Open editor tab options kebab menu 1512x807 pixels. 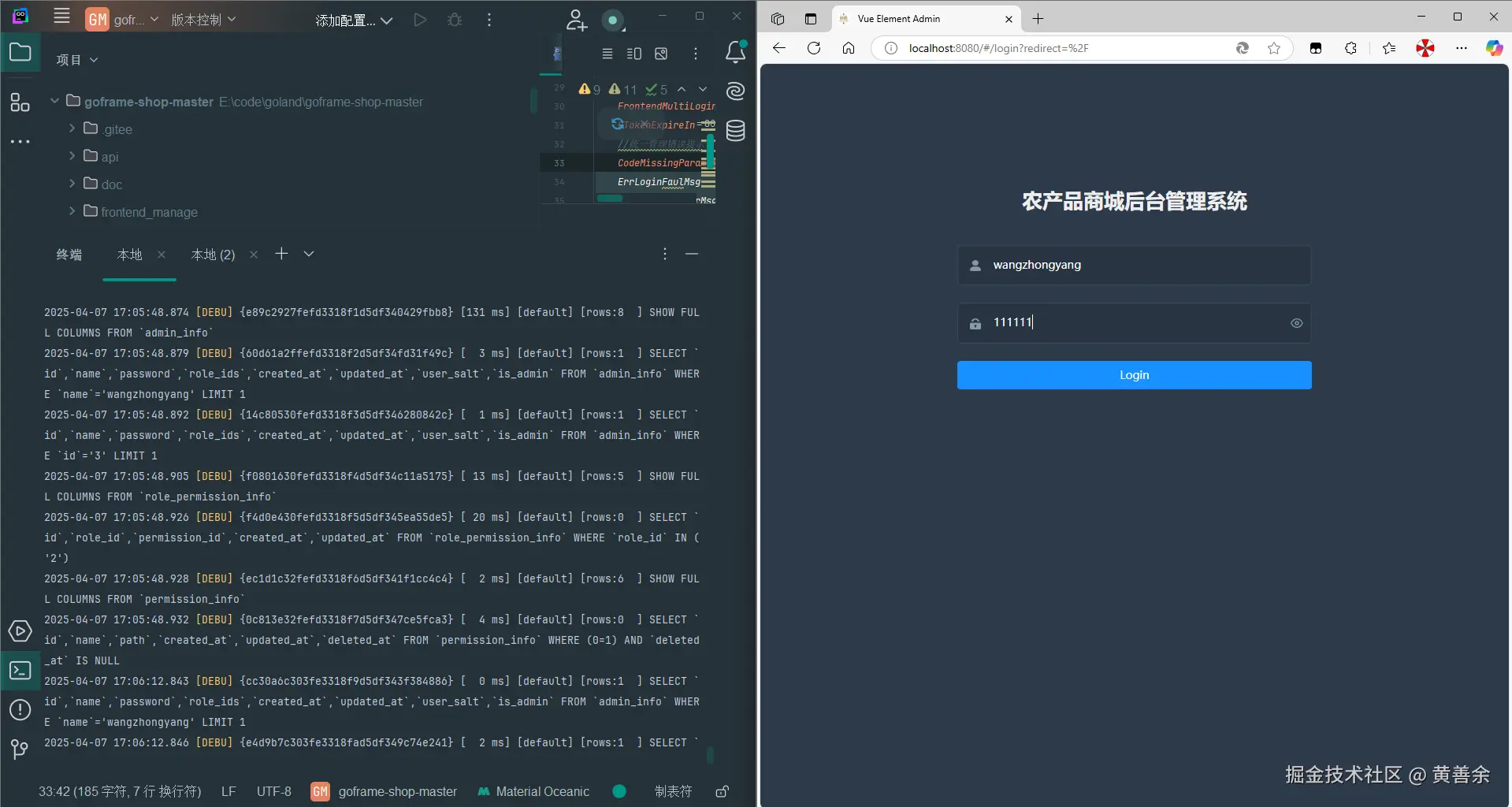click(x=695, y=54)
